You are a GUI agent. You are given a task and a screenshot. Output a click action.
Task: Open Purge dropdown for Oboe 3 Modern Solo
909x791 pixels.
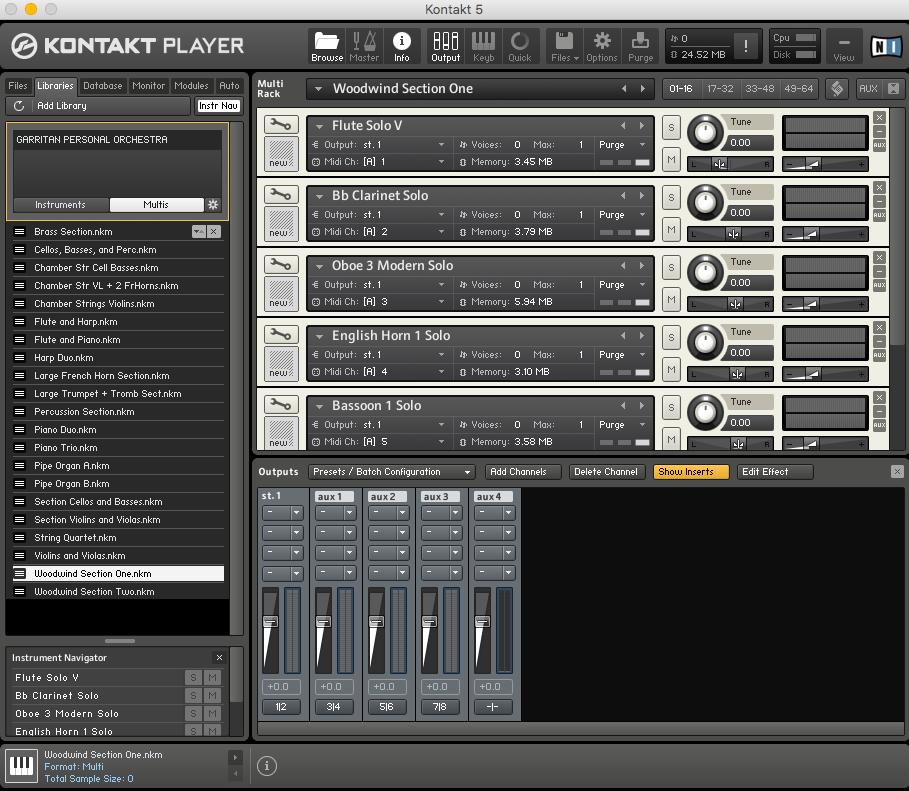(642, 285)
